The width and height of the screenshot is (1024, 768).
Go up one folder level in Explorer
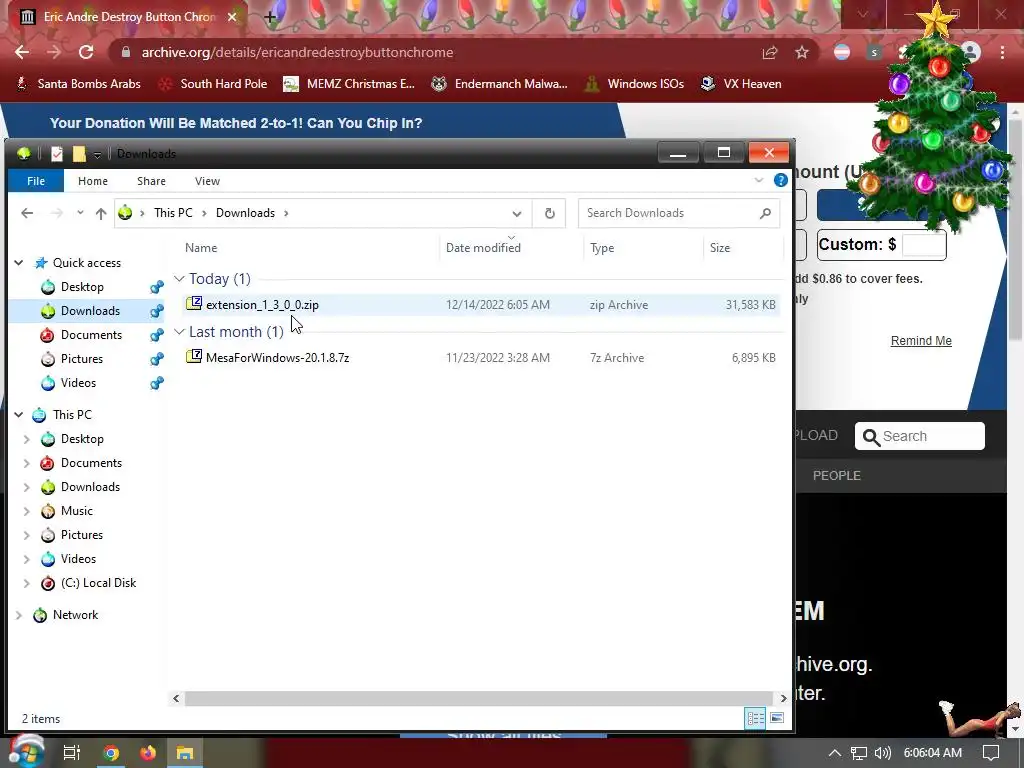point(101,213)
